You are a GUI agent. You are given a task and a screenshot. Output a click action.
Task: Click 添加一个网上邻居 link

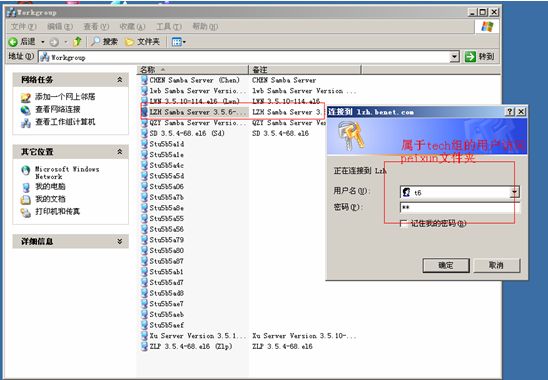tap(65, 96)
